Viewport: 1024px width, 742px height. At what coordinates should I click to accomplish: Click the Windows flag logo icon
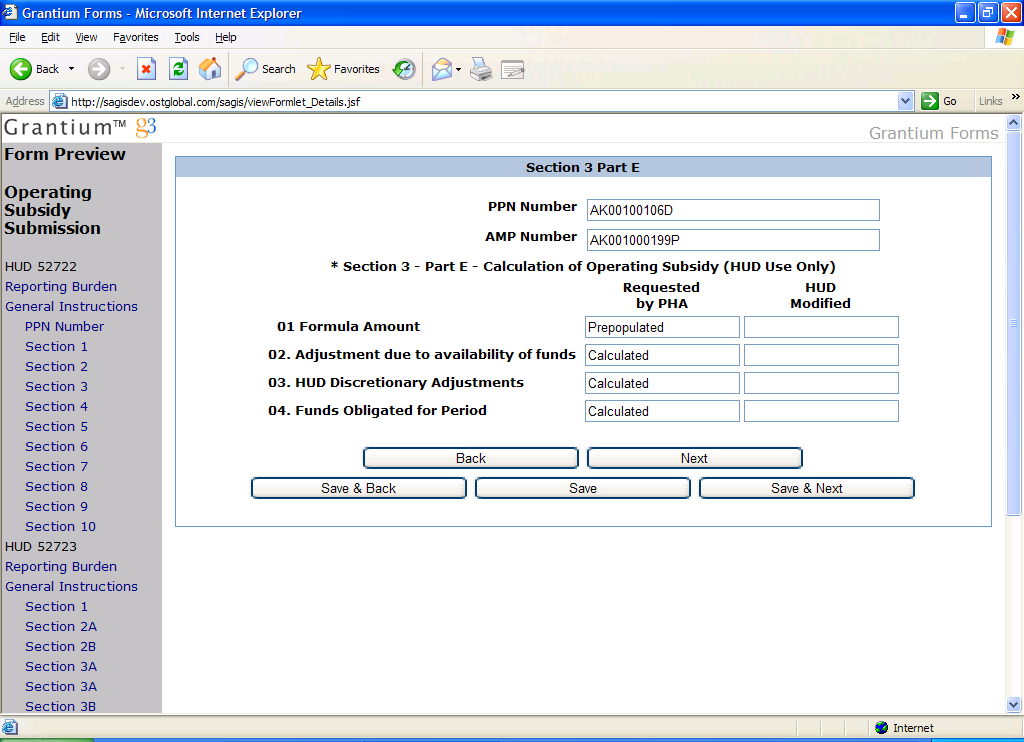click(x=1004, y=37)
